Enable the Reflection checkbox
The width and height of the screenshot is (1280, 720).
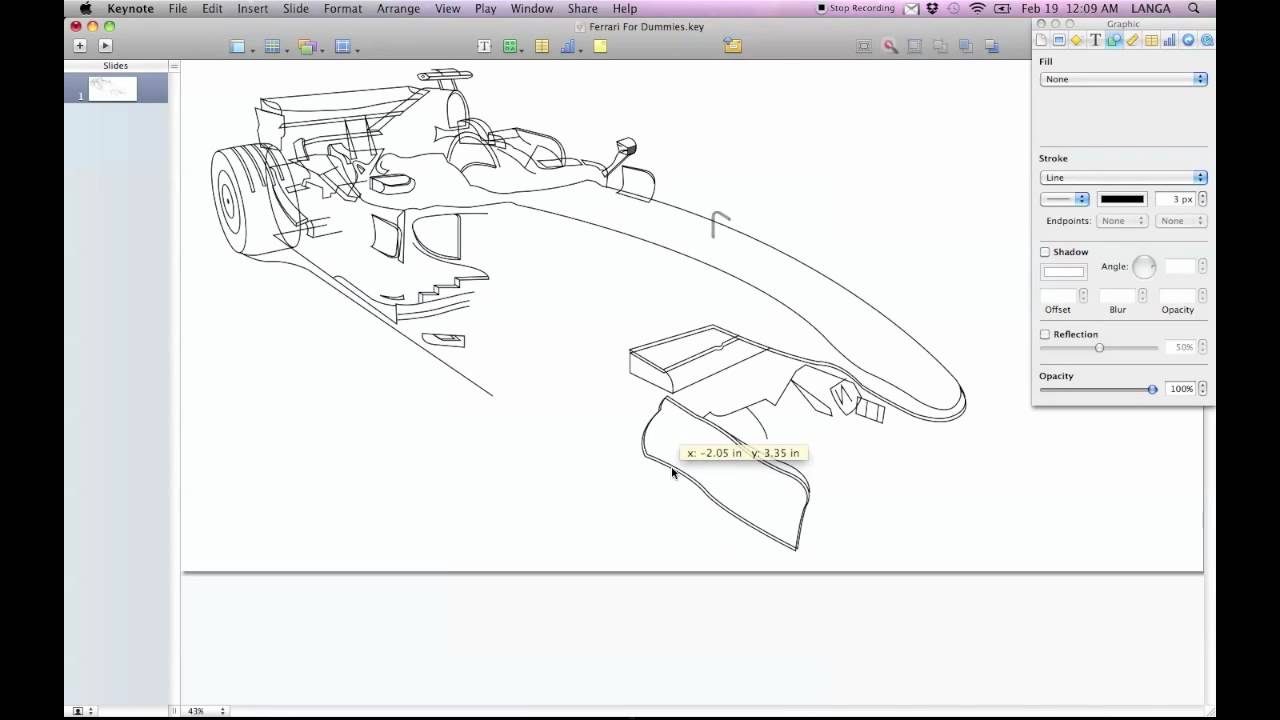coord(1044,334)
